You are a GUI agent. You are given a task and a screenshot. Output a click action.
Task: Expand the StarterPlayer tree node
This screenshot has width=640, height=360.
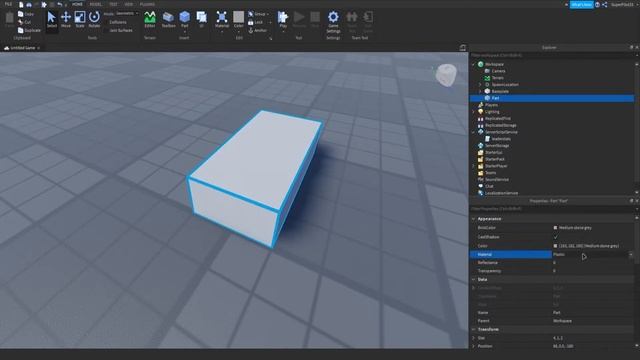pos(473,166)
